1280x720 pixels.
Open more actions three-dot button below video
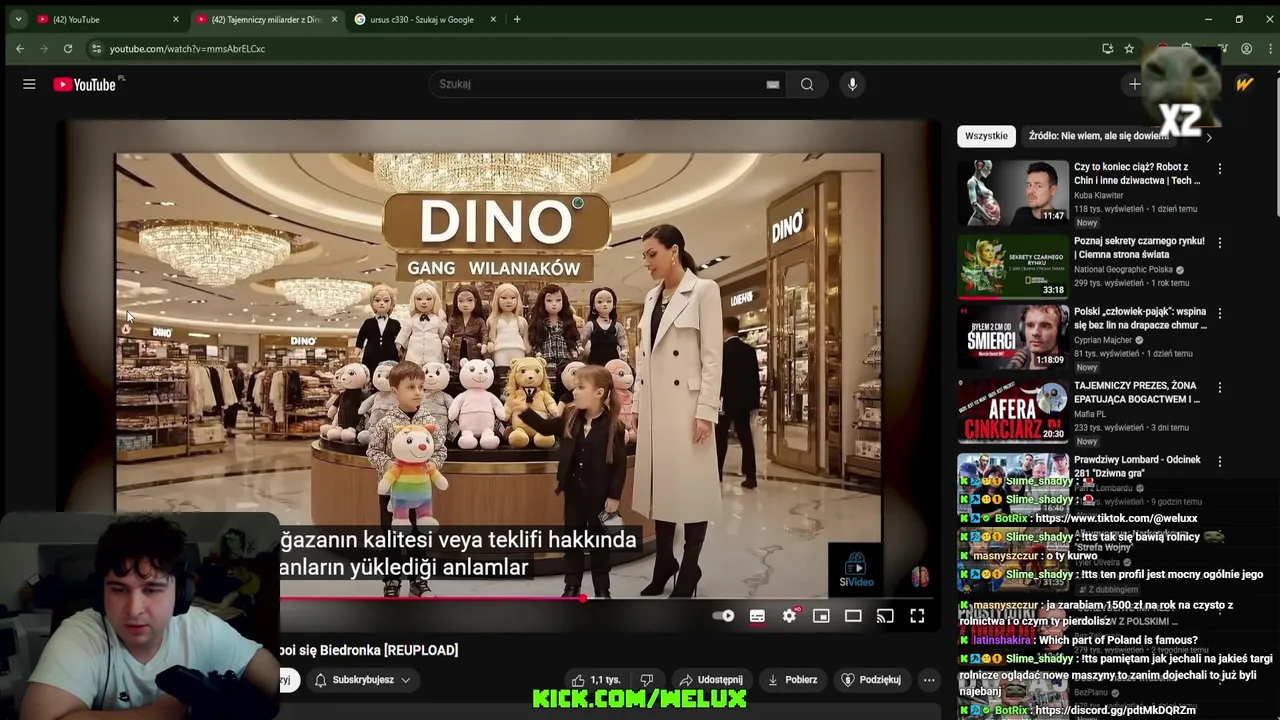point(929,680)
